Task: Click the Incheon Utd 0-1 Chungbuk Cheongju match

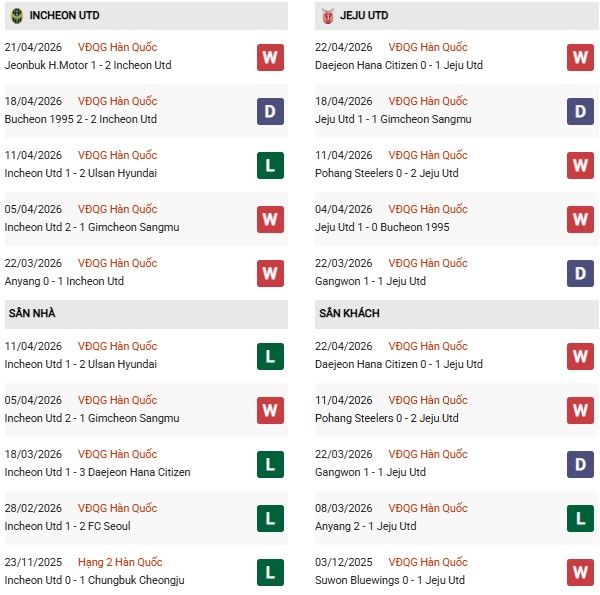Action: coord(95,580)
